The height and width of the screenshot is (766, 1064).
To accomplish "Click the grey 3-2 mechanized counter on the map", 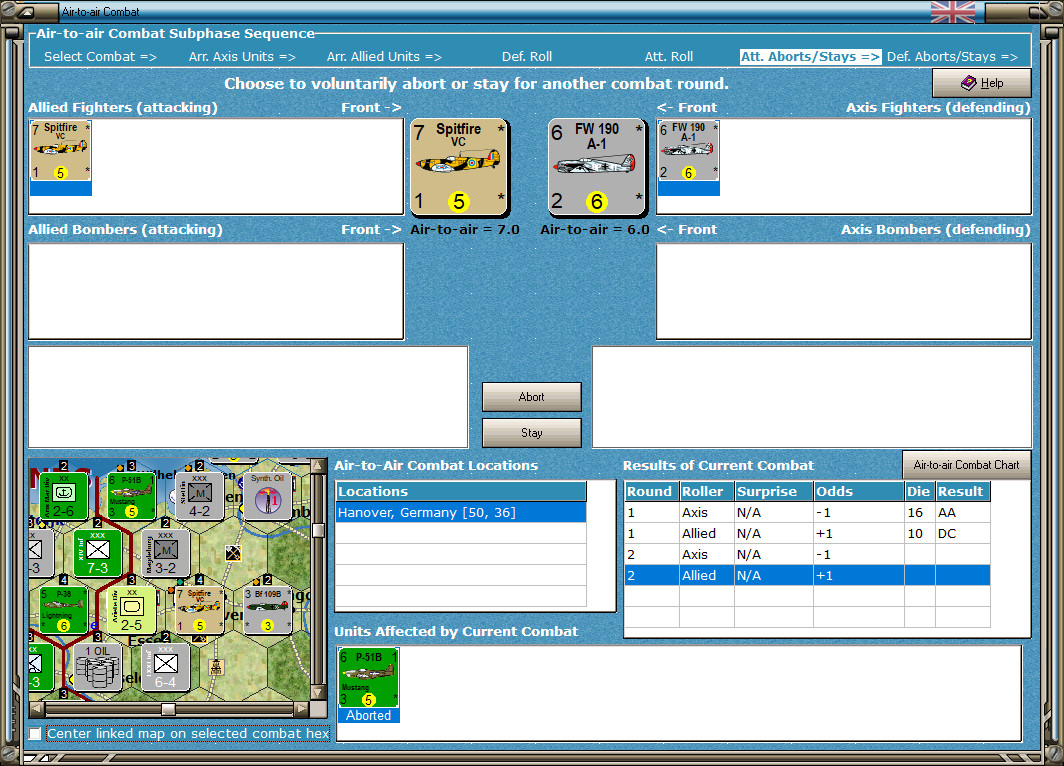I will [165, 553].
